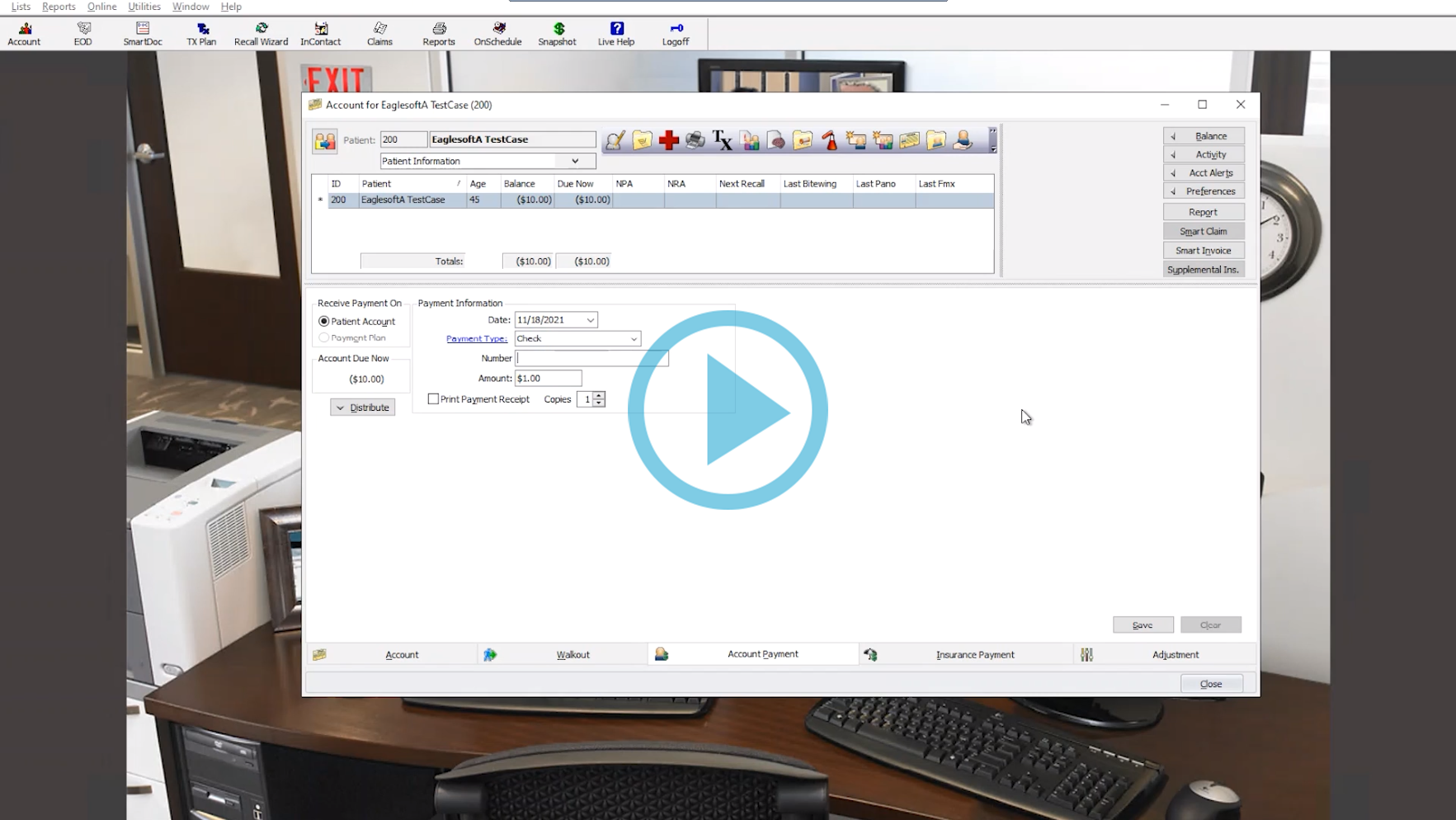Open the Recall Wizard from the toolbar

coord(261,34)
